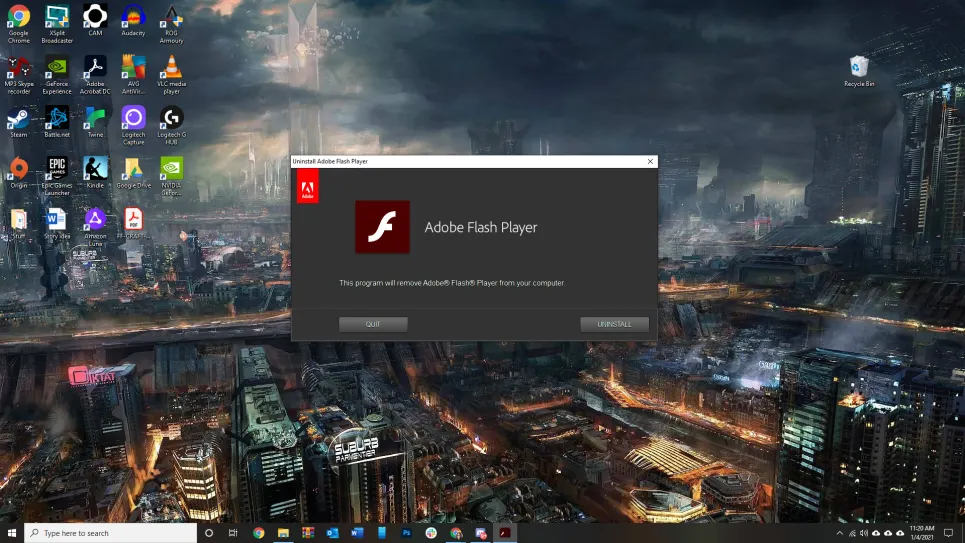Viewport: 965px width, 543px height.
Task: Open the Windows Start menu
Action: 12,533
